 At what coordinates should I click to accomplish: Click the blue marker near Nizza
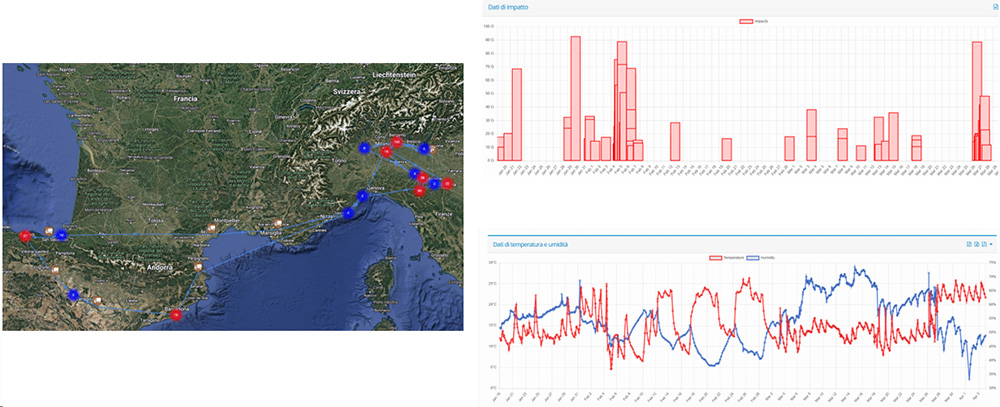point(348,212)
